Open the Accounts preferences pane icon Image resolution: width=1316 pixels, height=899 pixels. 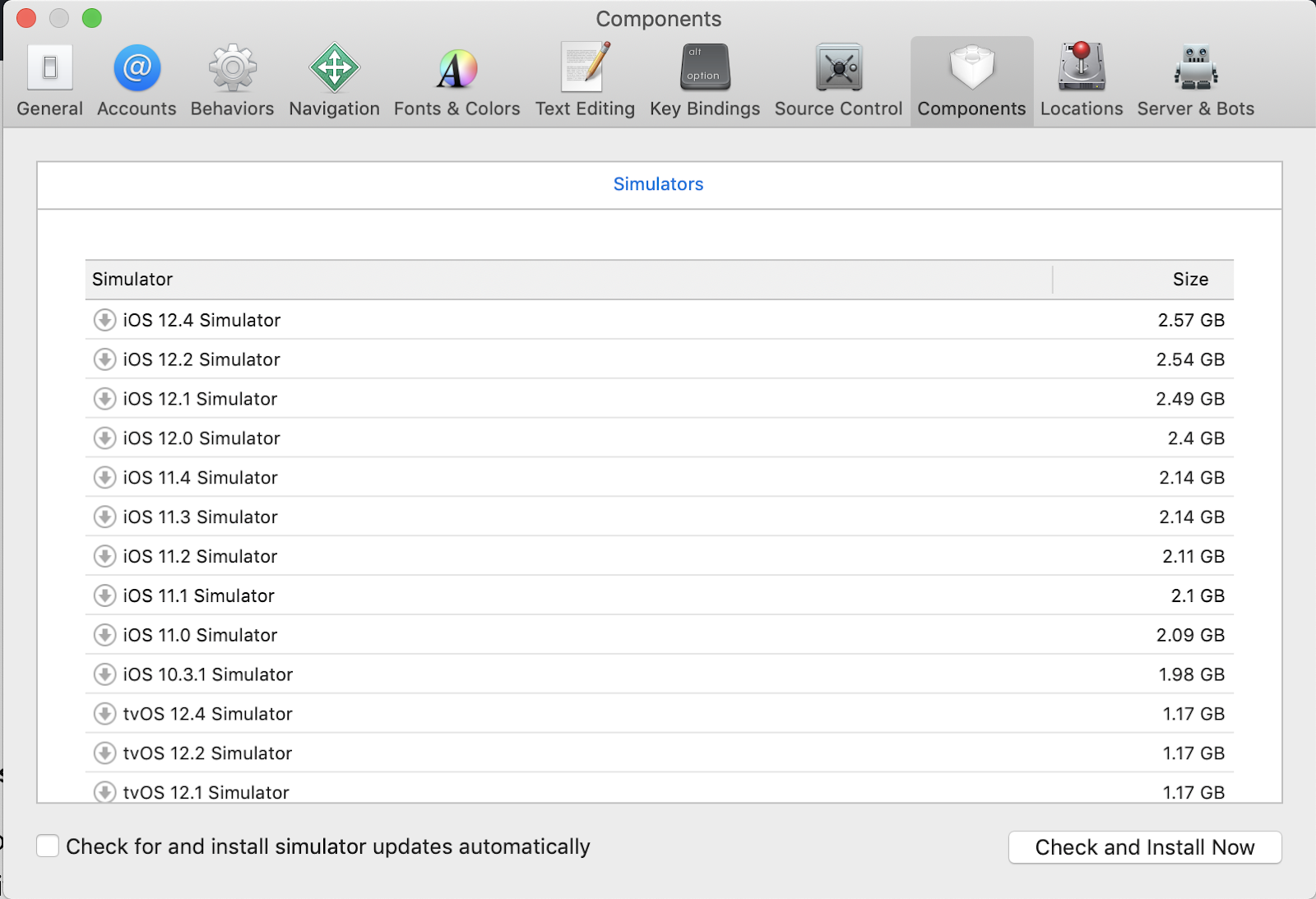137,67
